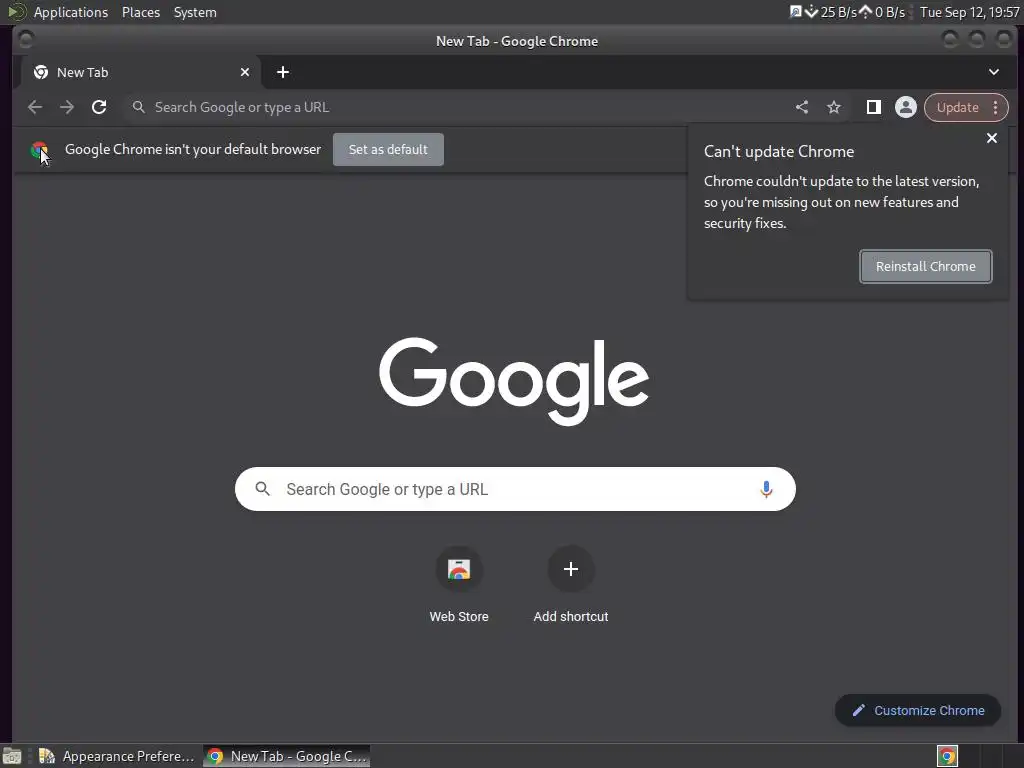1024x768 pixels.
Task: Start voice search with microphone icon
Action: 766,489
